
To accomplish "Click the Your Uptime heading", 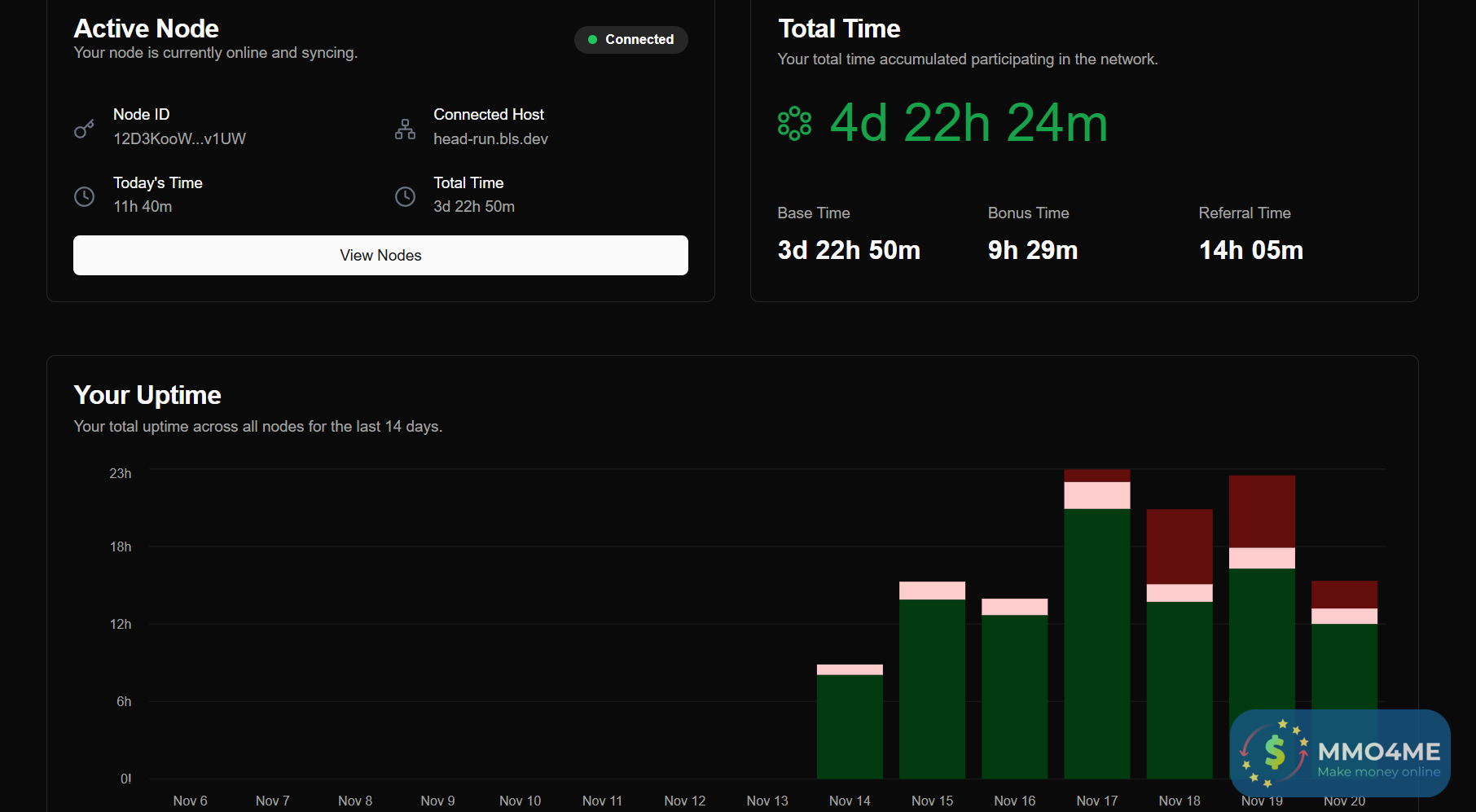I will pos(147,395).
